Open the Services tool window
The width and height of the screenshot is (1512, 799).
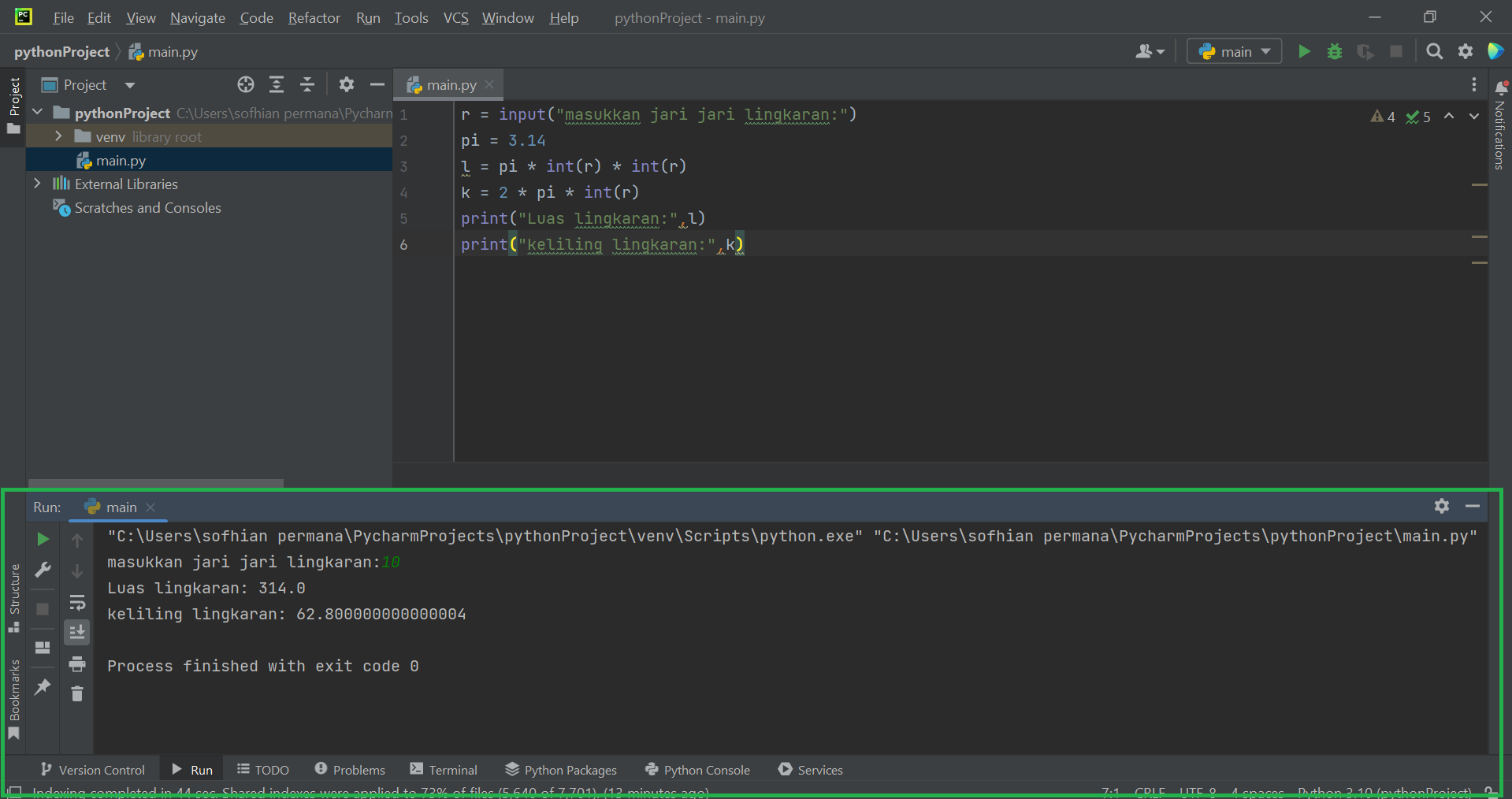pyautogui.click(x=811, y=770)
